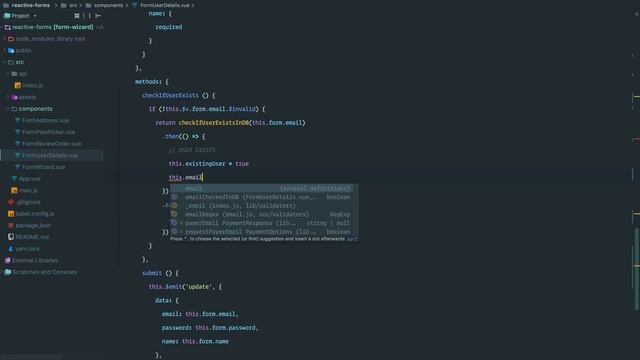The width and height of the screenshot is (640, 360).
Task: Click the Vue icon beside FormPlanPicker.vue
Action: click(x=18, y=132)
